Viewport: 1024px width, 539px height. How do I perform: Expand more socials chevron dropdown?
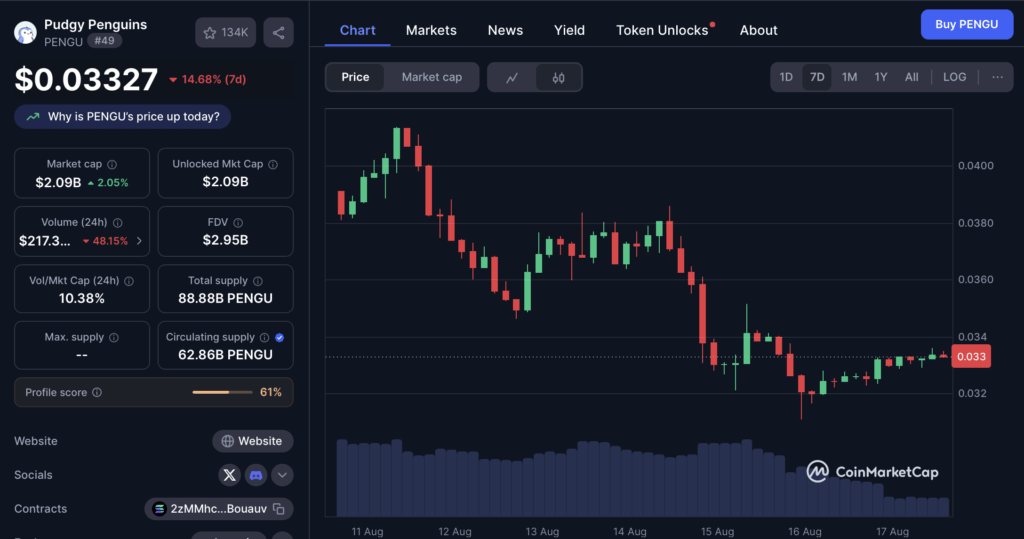pyautogui.click(x=282, y=475)
